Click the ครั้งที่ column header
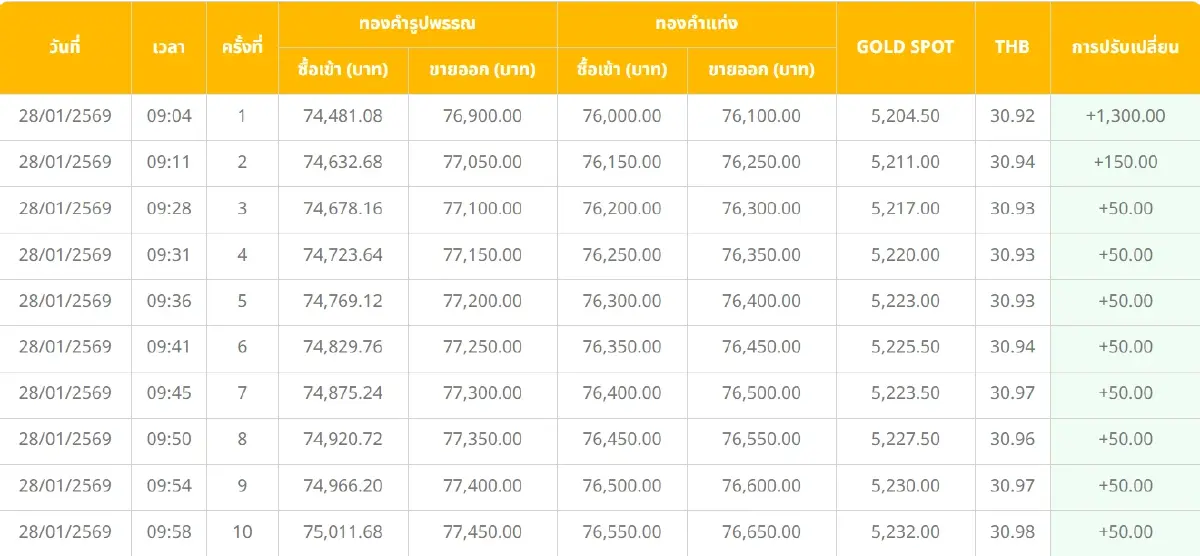The width and height of the screenshot is (1200, 556). (x=242, y=47)
